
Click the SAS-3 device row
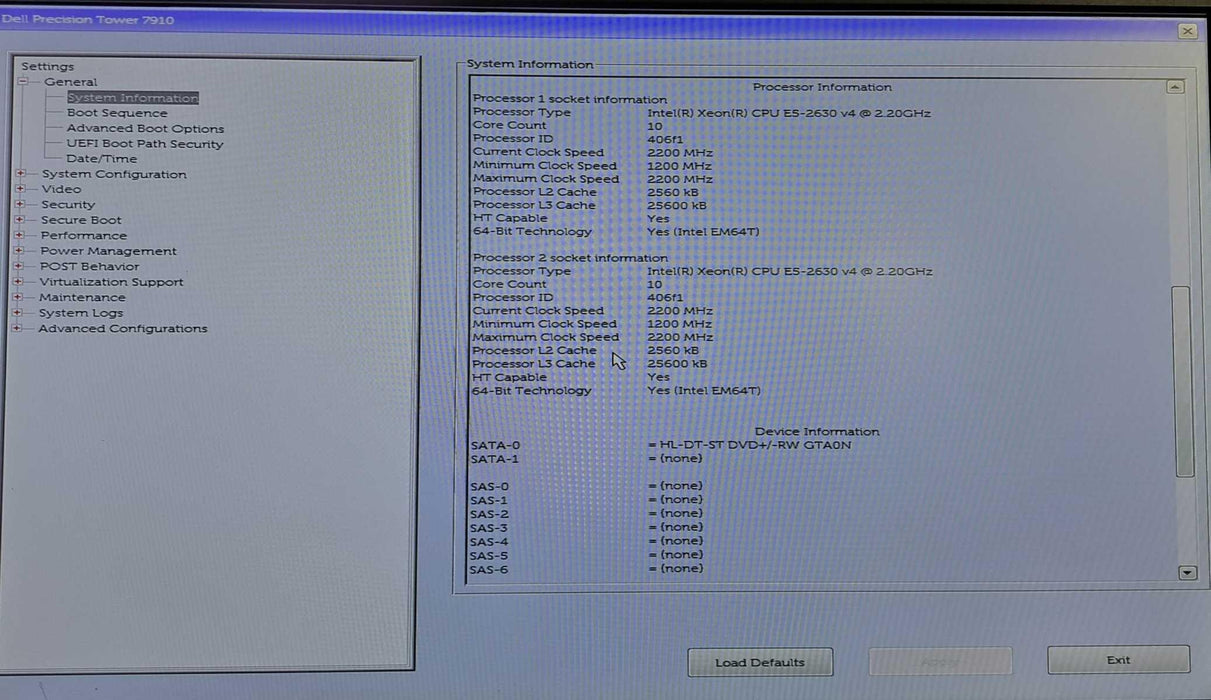587,527
